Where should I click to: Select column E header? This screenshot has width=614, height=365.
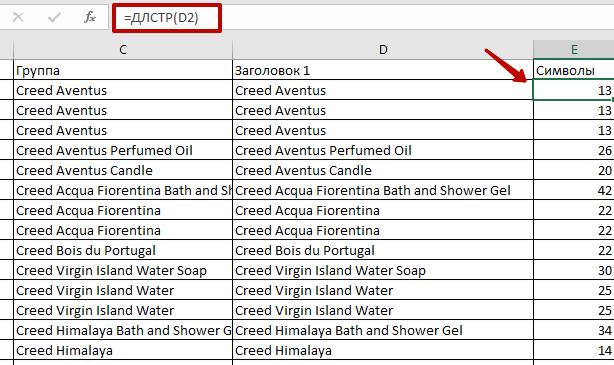(x=574, y=50)
